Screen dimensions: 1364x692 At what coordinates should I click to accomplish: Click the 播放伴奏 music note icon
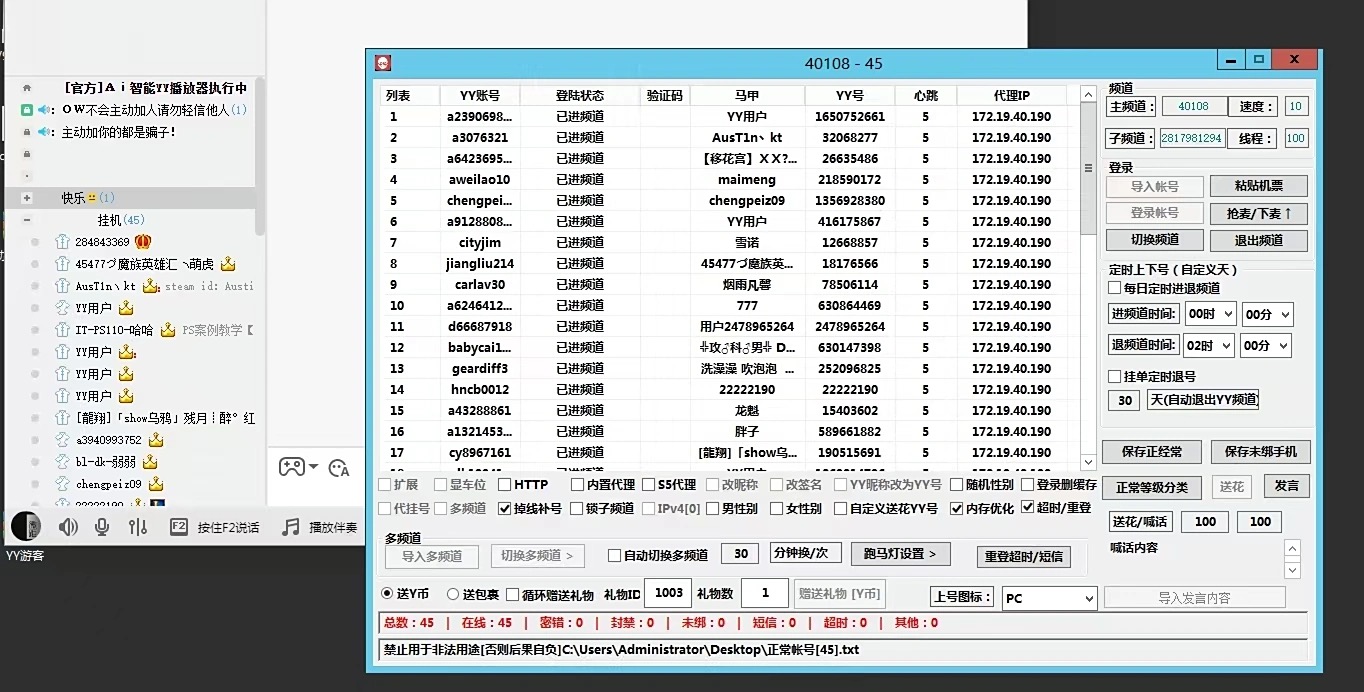290,528
